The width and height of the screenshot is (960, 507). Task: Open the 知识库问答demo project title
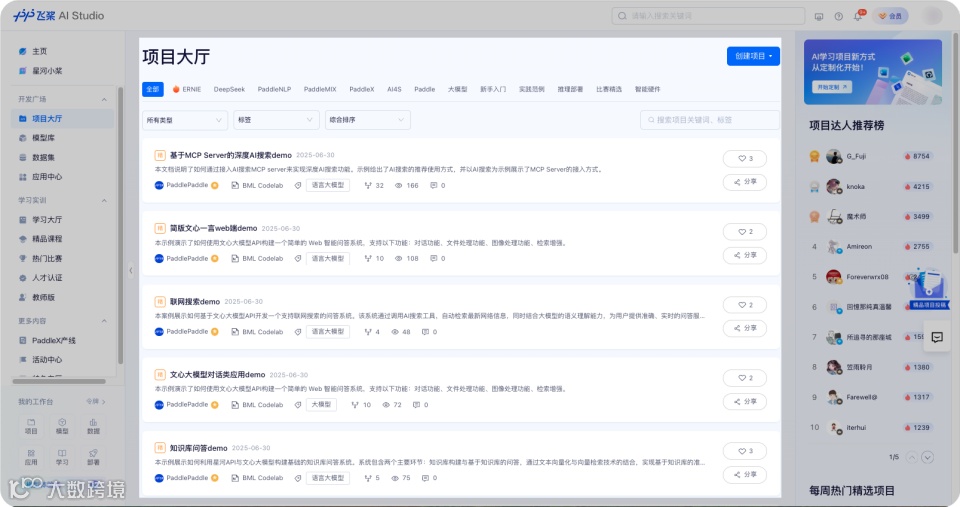tap(198, 448)
